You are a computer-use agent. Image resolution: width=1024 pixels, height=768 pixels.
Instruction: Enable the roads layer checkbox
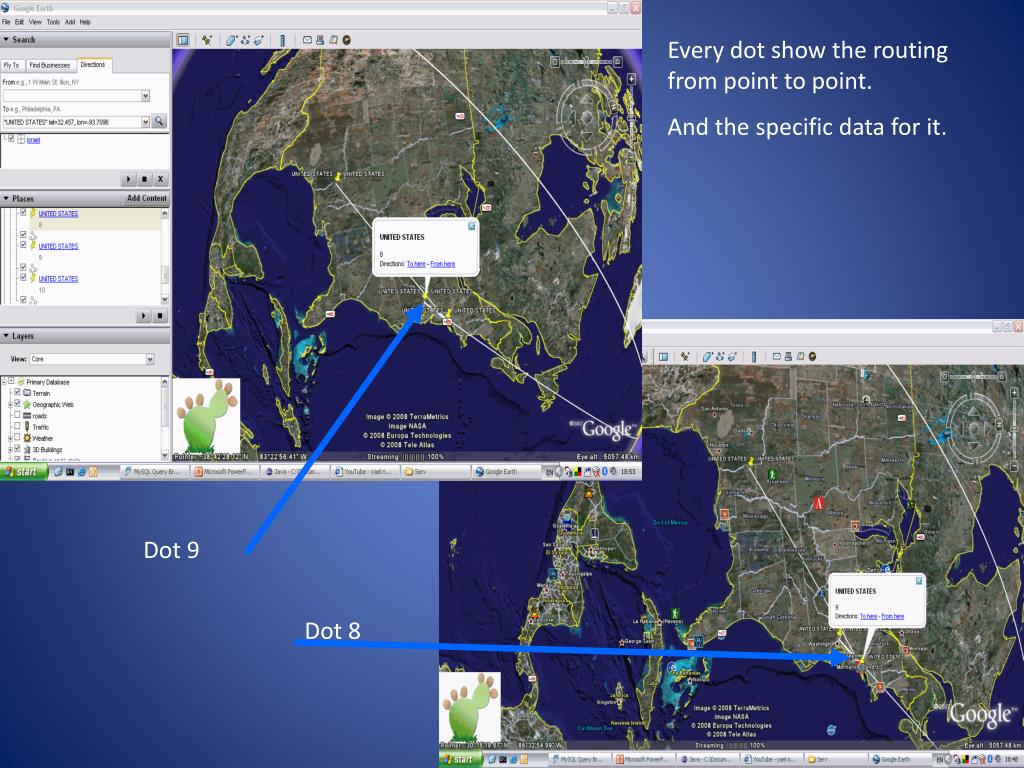[x=18, y=415]
